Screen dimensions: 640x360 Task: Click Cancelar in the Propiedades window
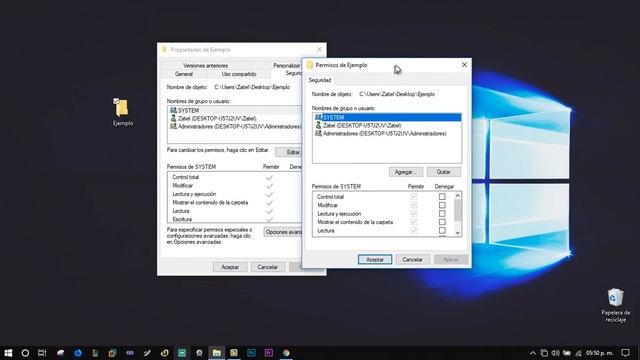tap(267, 267)
